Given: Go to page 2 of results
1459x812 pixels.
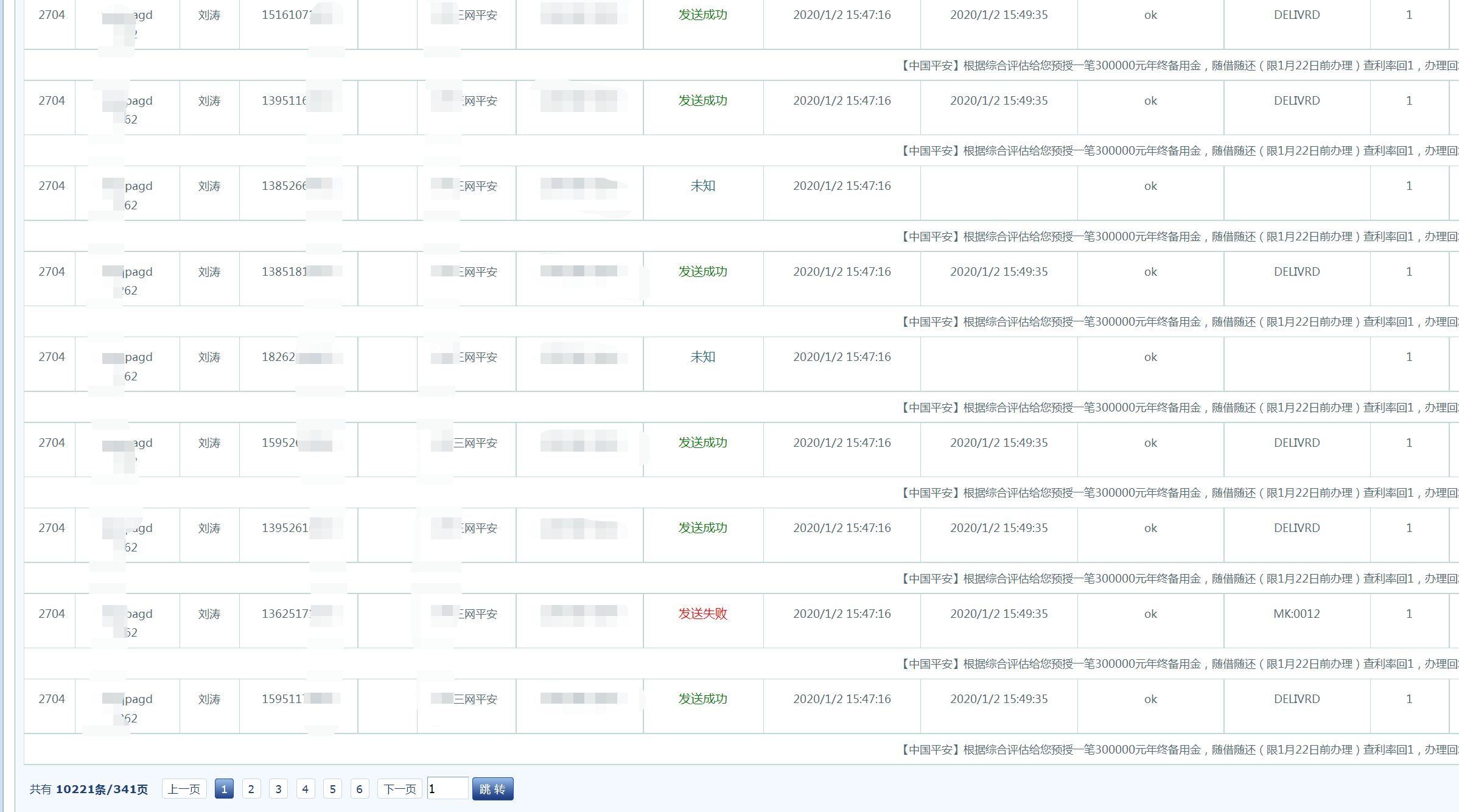Looking at the screenshot, I should [x=251, y=788].
